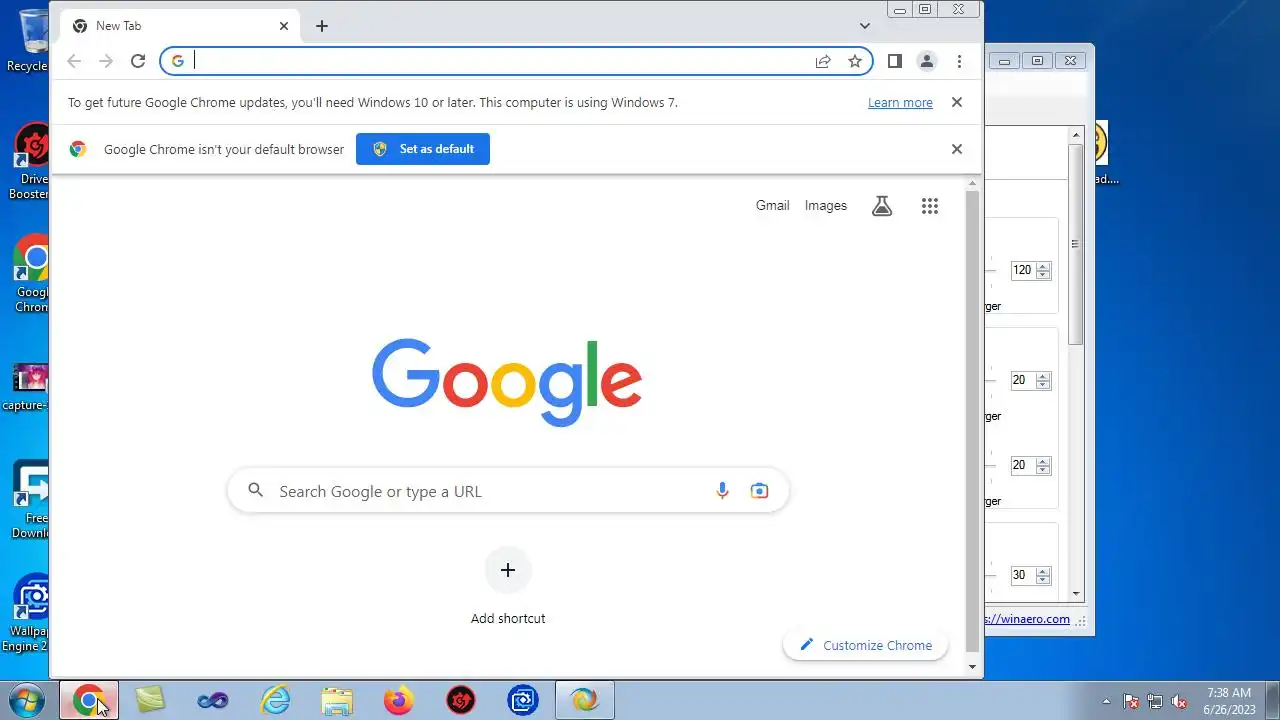Reload the current Chrome page

tap(138, 61)
